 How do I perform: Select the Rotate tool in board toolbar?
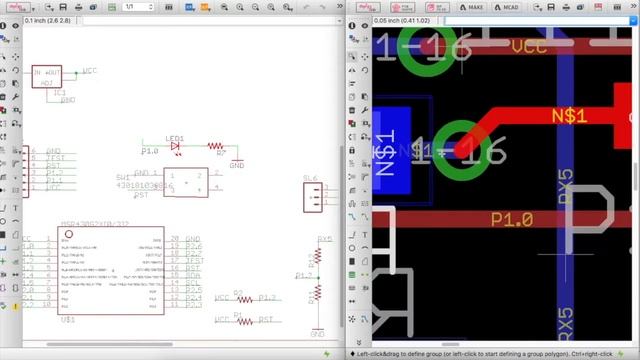365,70
